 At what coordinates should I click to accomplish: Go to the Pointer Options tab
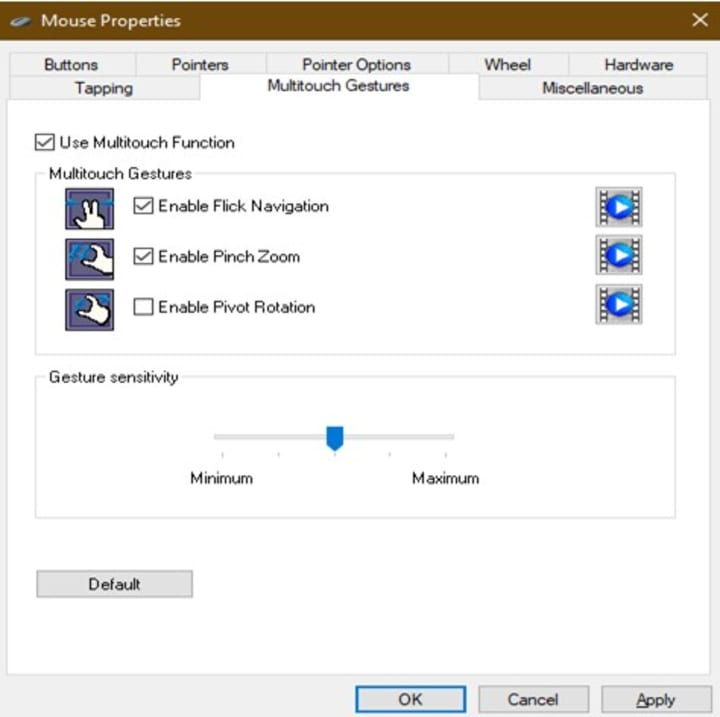point(357,65)
